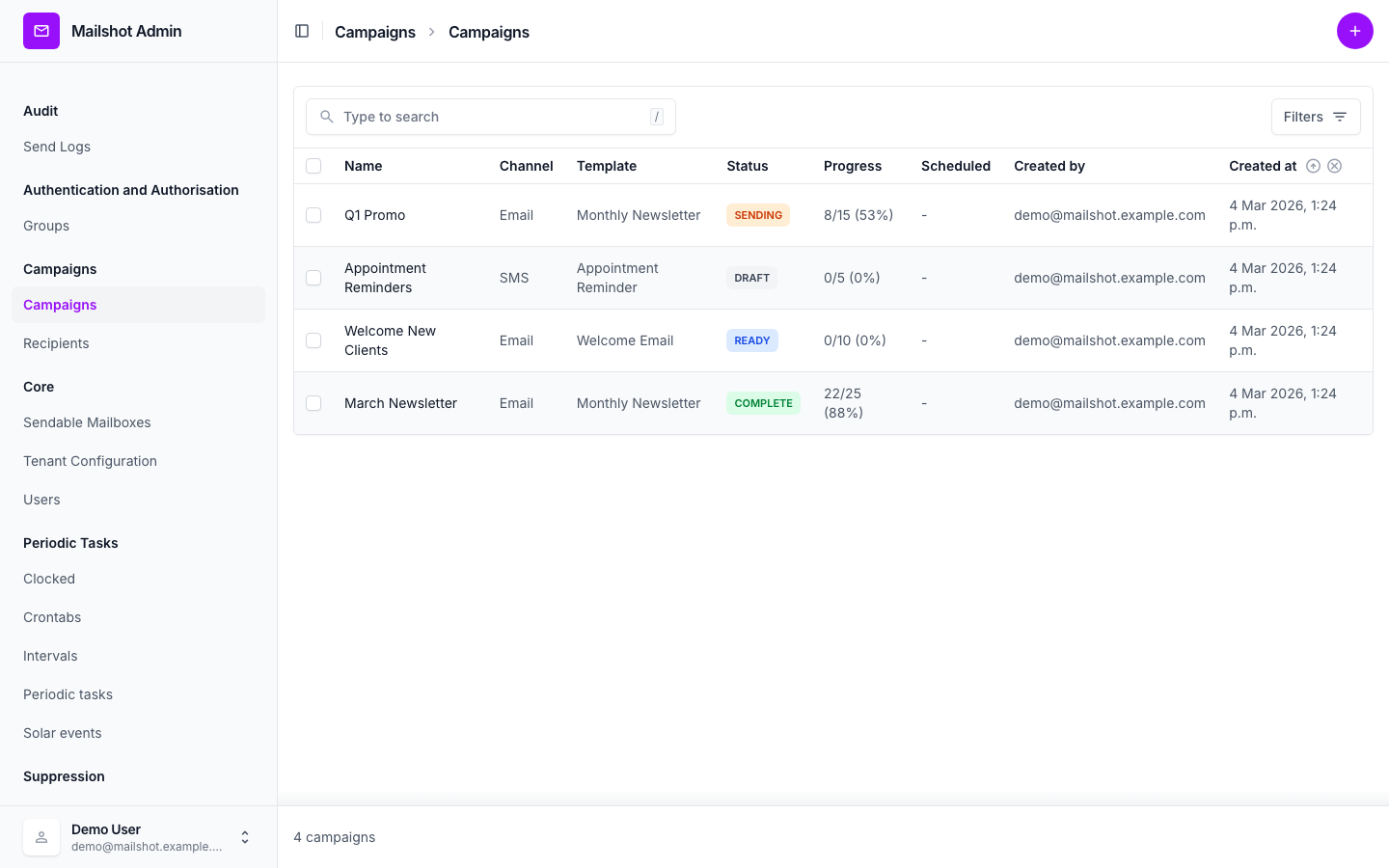1389x868 pixels.
Task: Click the READY status badge
Action: pyautogui.click(x=752, y=340)
